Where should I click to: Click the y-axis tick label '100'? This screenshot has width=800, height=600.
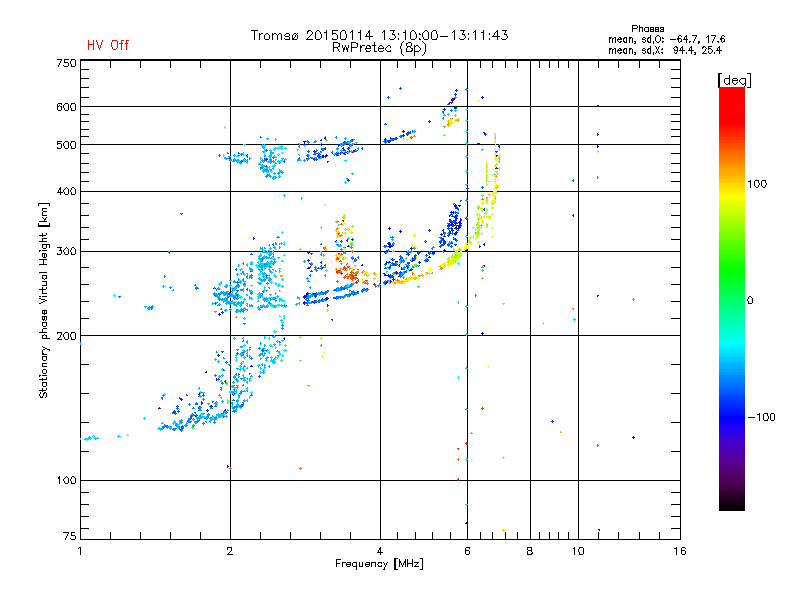[x=66, y=481]
